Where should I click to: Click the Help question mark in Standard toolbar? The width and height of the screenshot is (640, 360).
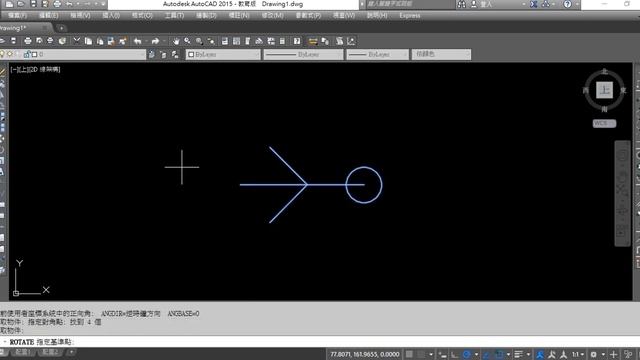297,41
